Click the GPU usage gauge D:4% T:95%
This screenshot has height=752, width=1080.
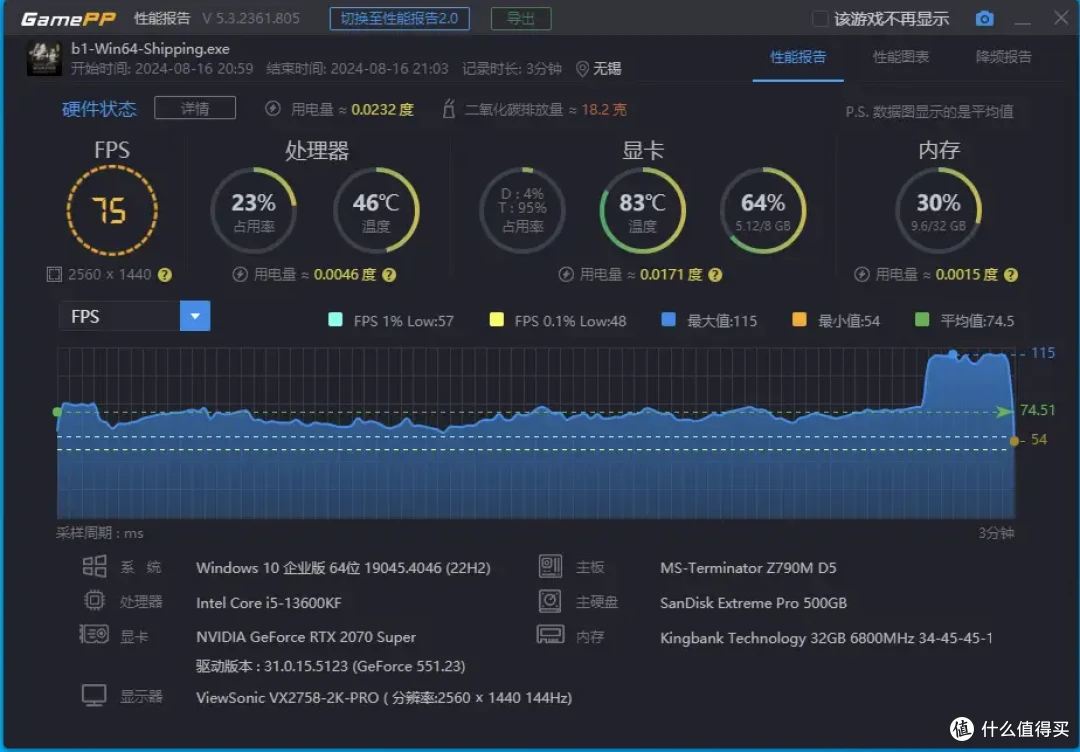click(x=522, y=211)
